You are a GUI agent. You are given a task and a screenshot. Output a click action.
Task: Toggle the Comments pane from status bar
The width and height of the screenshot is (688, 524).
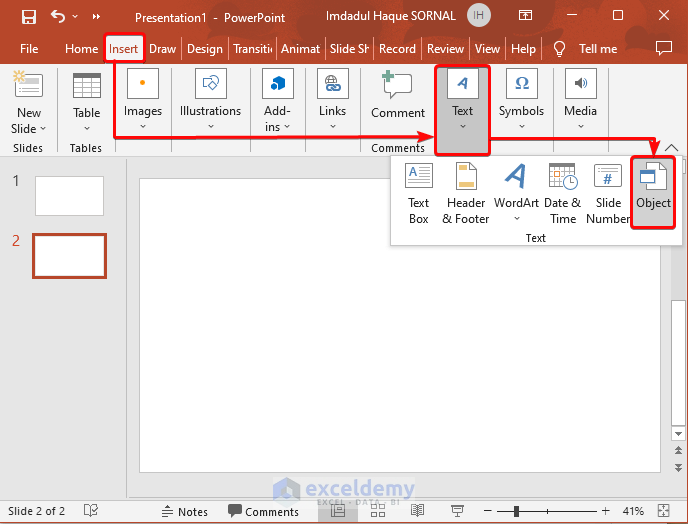click(263, 511)
